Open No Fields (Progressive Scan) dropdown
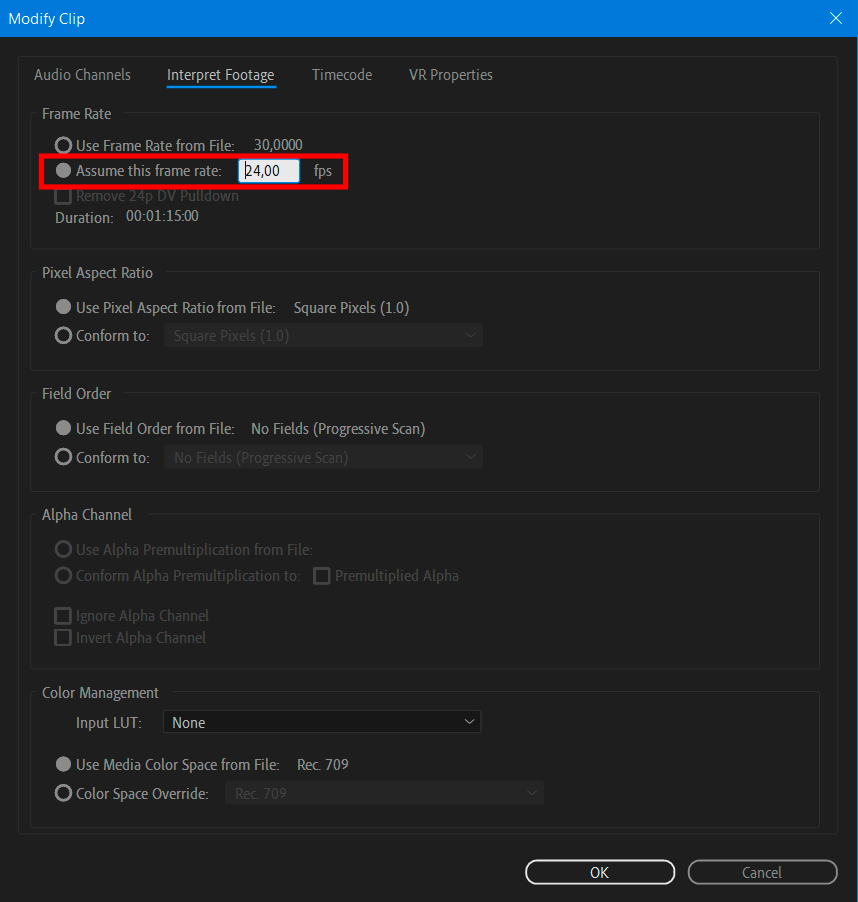858x902 pixels. pos(323,457)
